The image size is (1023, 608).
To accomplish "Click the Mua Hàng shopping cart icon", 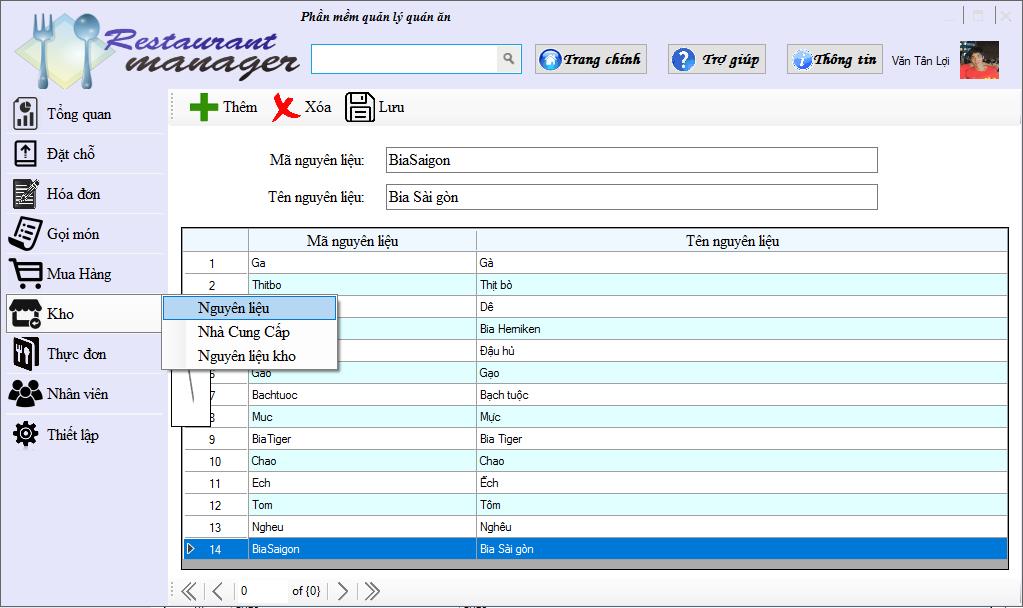I will click(25, 274).
